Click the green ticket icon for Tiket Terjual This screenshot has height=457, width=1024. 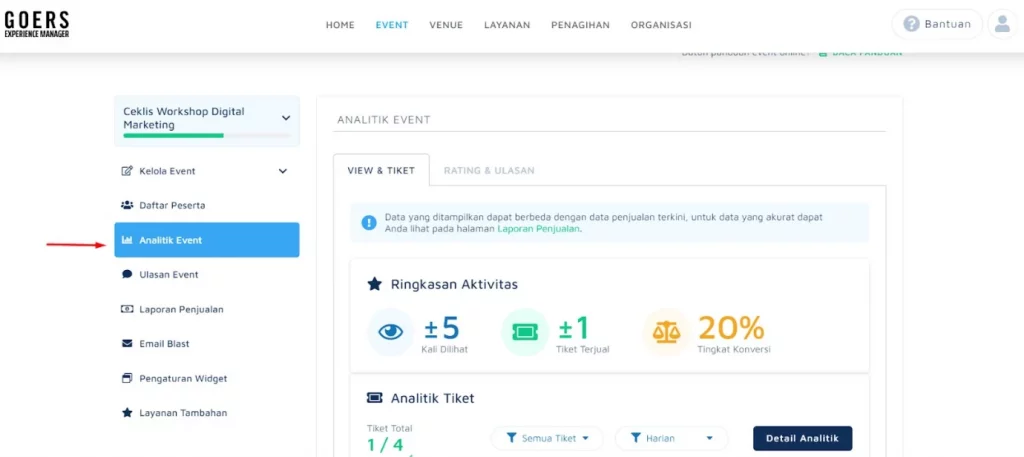(x=524, y=332)
